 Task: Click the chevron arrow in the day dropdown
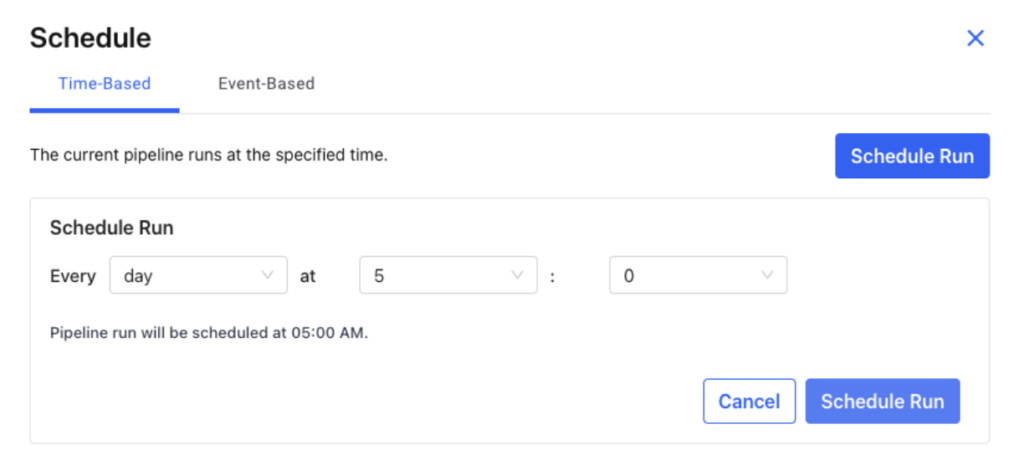(267, 276)
